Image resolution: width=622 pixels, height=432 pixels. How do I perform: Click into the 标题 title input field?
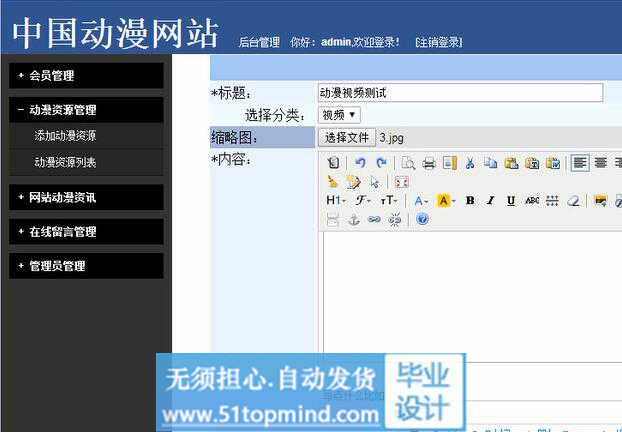[x=461, y=93]
